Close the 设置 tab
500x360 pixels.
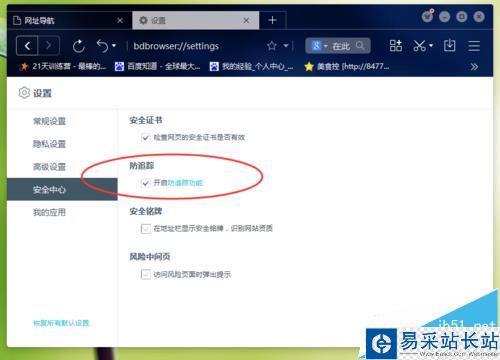click(246, 21)
